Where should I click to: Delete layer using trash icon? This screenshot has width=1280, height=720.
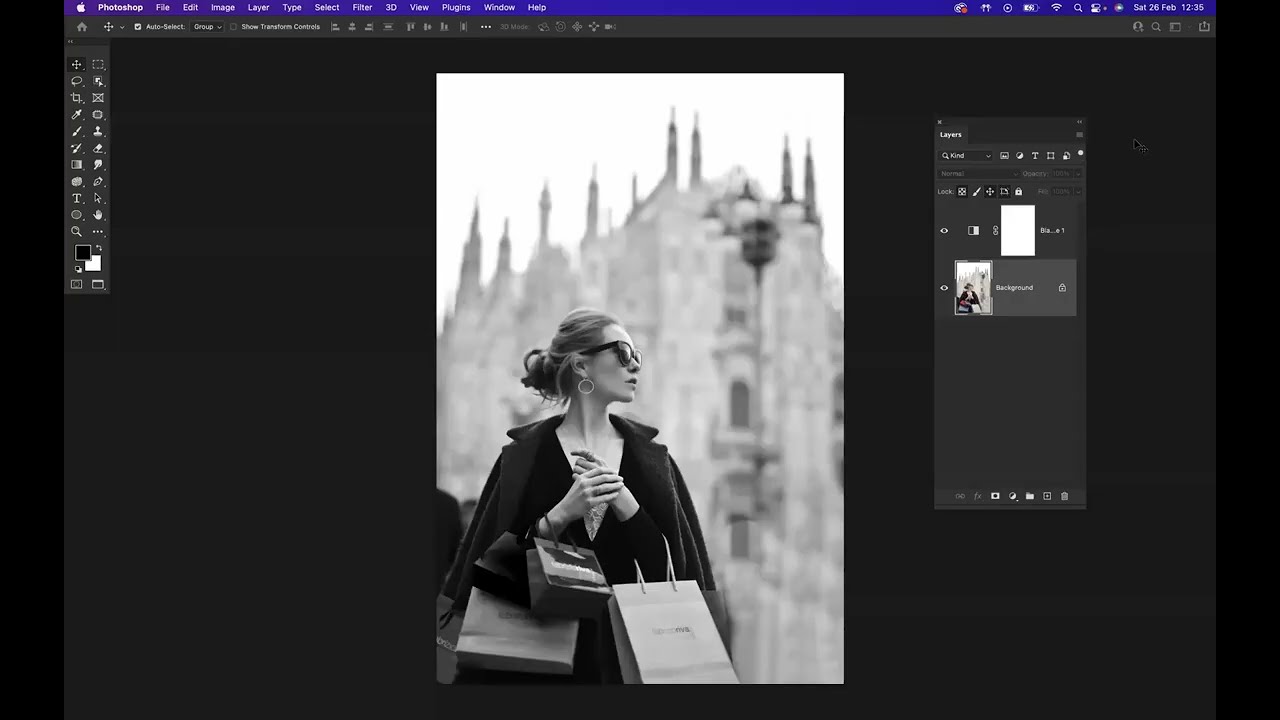click(x=1064, y=496)
